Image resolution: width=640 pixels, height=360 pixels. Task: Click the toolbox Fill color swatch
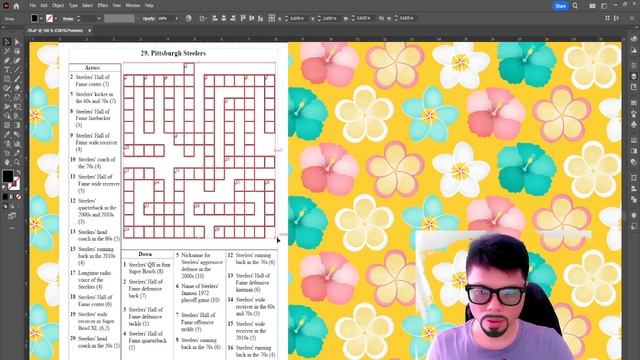click(8, 176)
